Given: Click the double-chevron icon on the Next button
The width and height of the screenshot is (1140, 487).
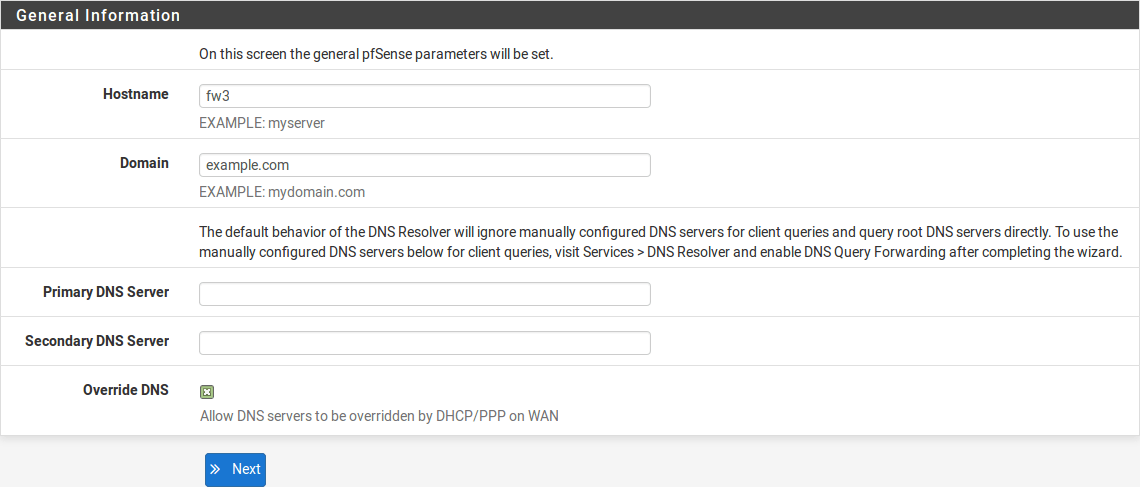Looking at the screenshot, I should [216, 469].
